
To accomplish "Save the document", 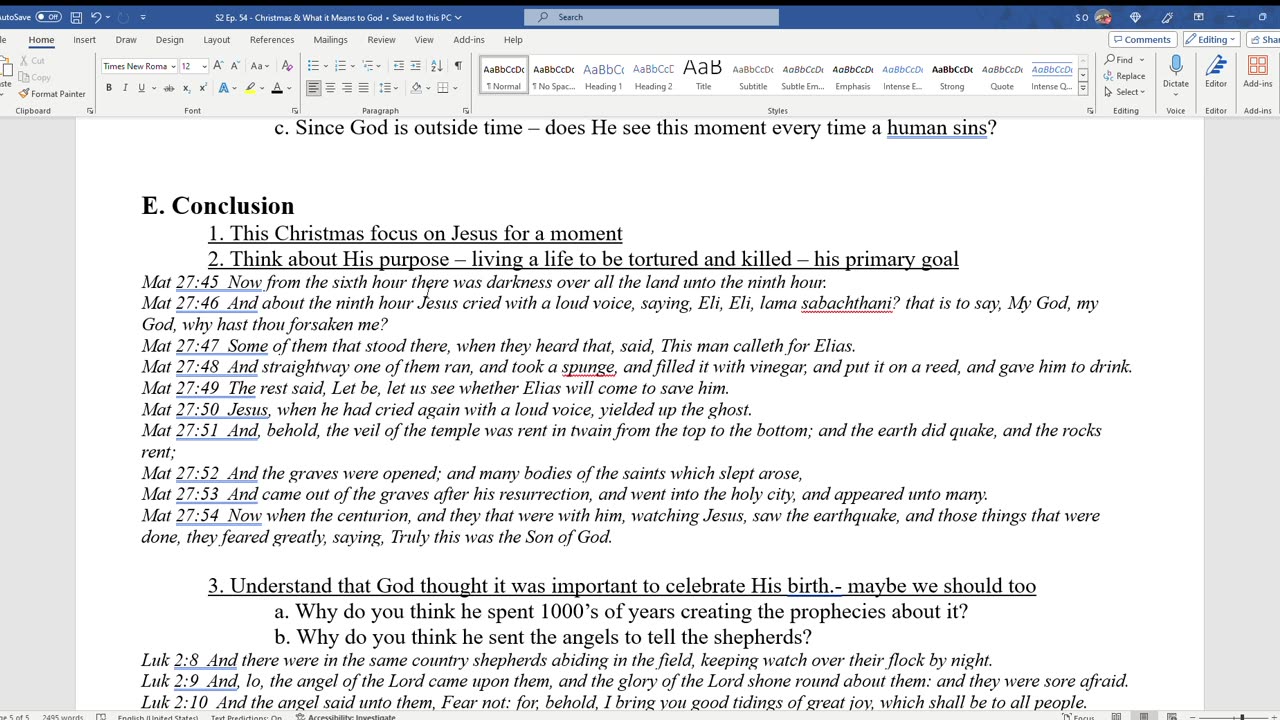I will coord(76,17).
